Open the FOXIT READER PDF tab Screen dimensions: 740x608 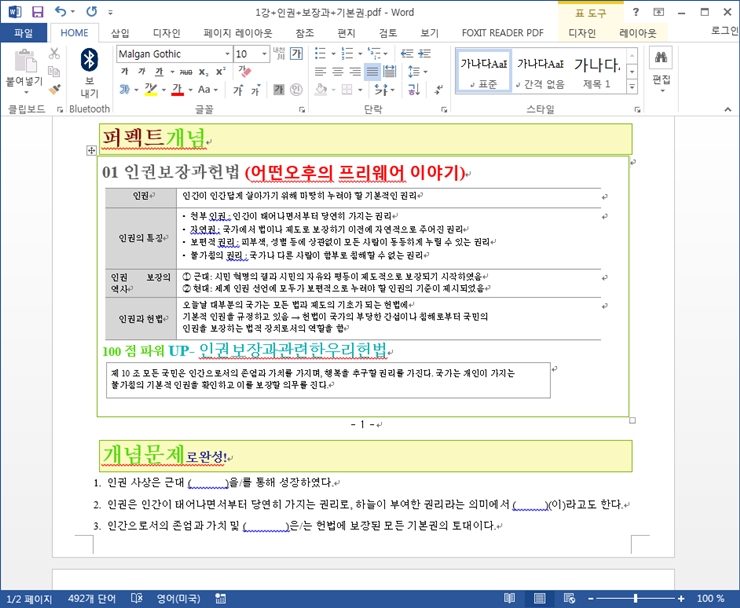(x=502, y=33)
